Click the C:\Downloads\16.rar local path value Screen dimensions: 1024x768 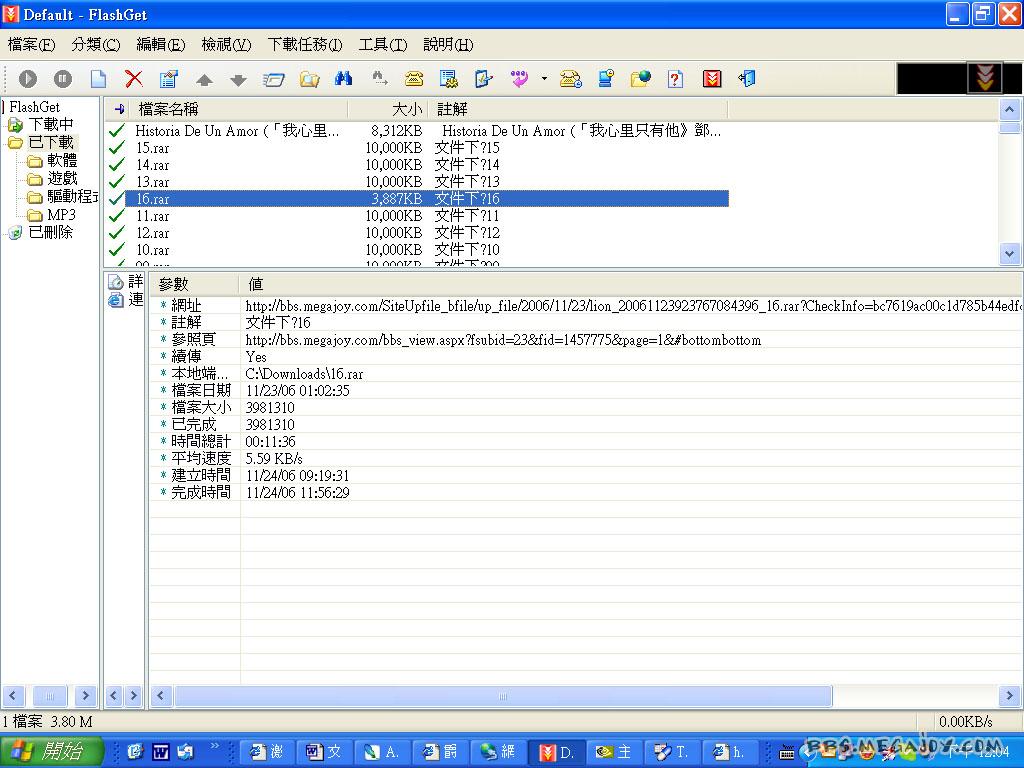click(x=304, y=374)
